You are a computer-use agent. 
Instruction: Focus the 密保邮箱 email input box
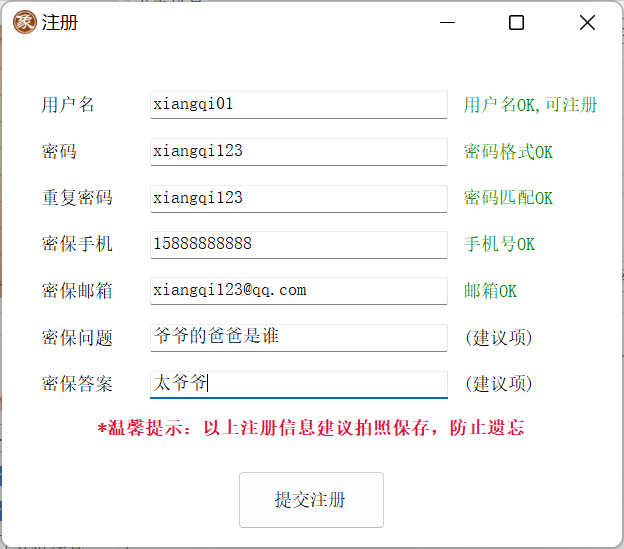(x=298, y=291)
